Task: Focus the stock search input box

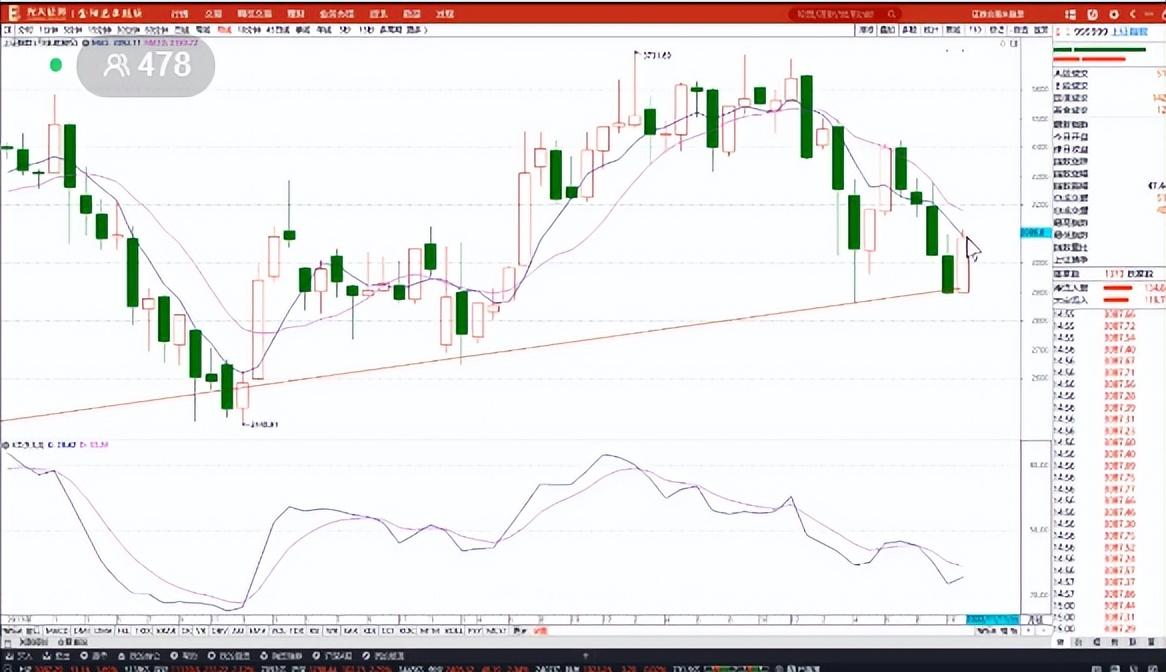Action: tap(845, 14)
